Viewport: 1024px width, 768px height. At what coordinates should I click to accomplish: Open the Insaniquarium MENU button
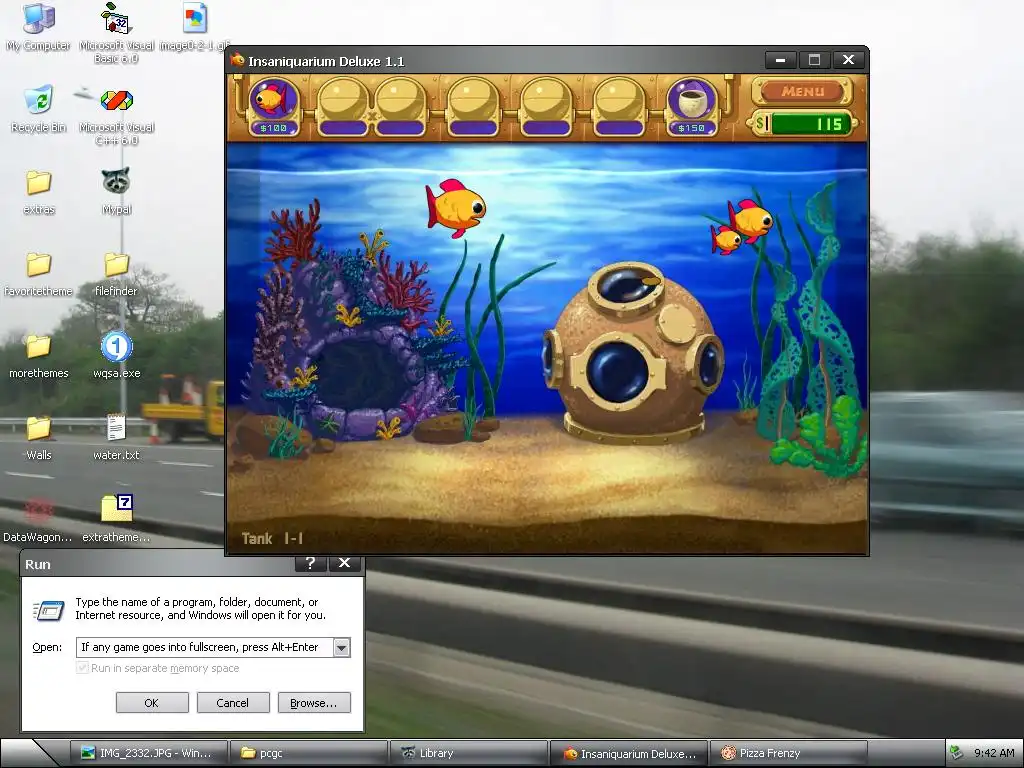point(803,91)
